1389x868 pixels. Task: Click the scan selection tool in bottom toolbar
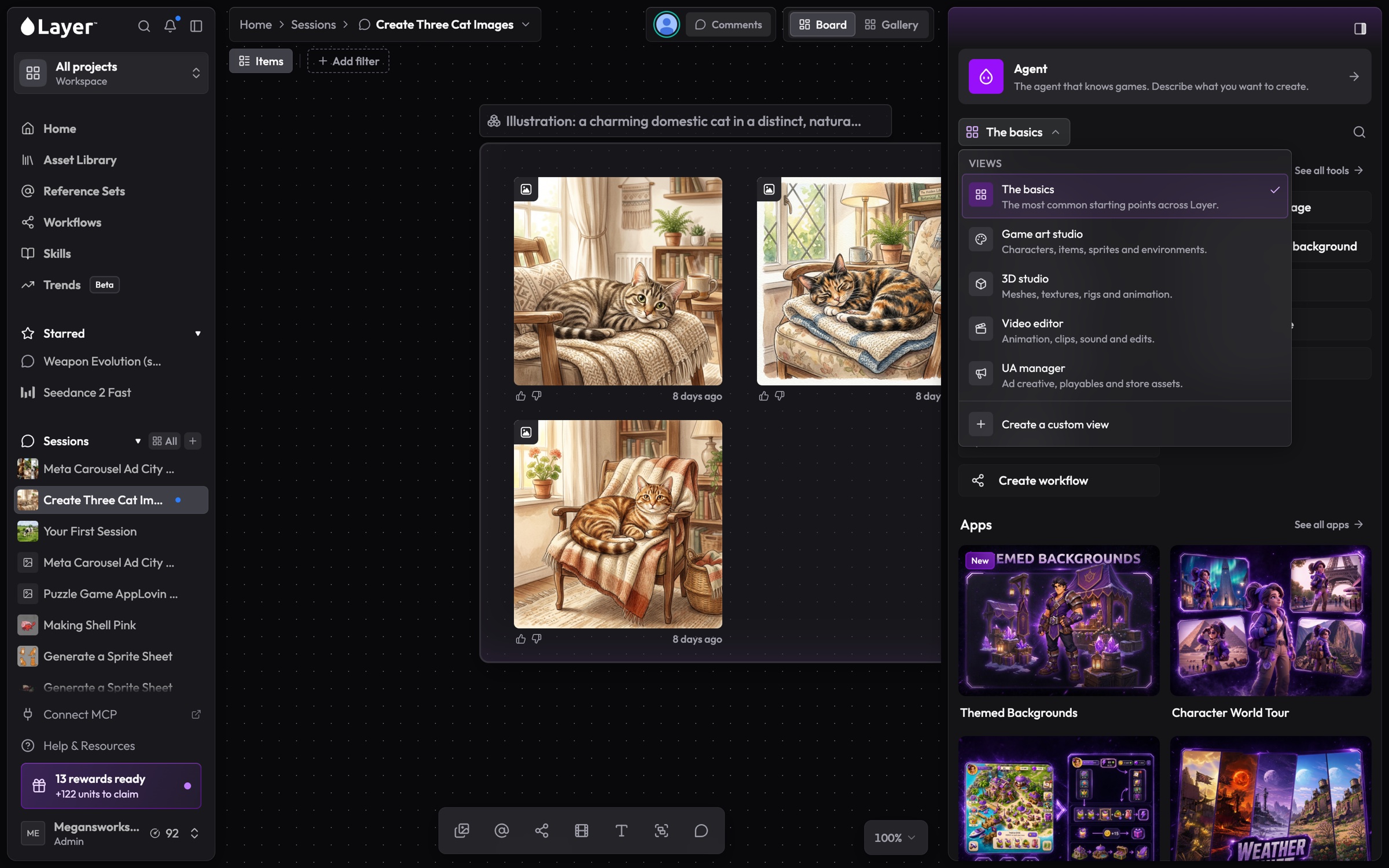pos(662,831)
